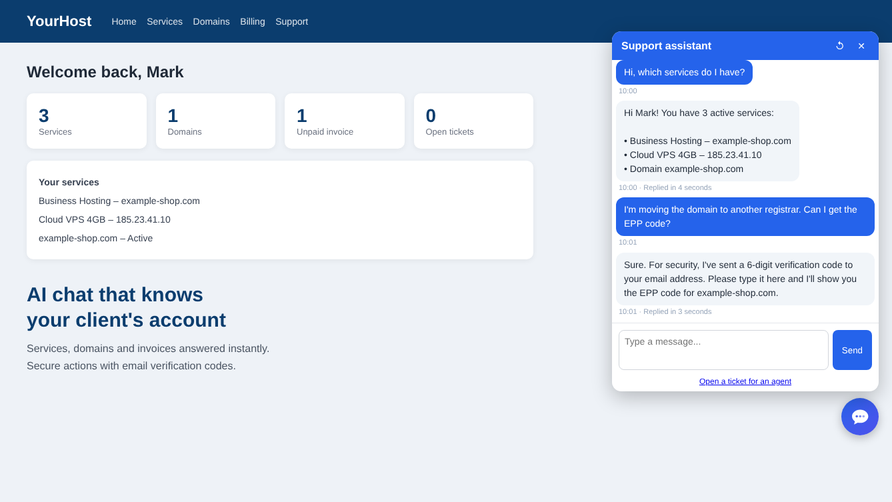Click 'Secure actions with email verification codes.' text
This screenshot has height=502, width=892.
coord(131,366)
